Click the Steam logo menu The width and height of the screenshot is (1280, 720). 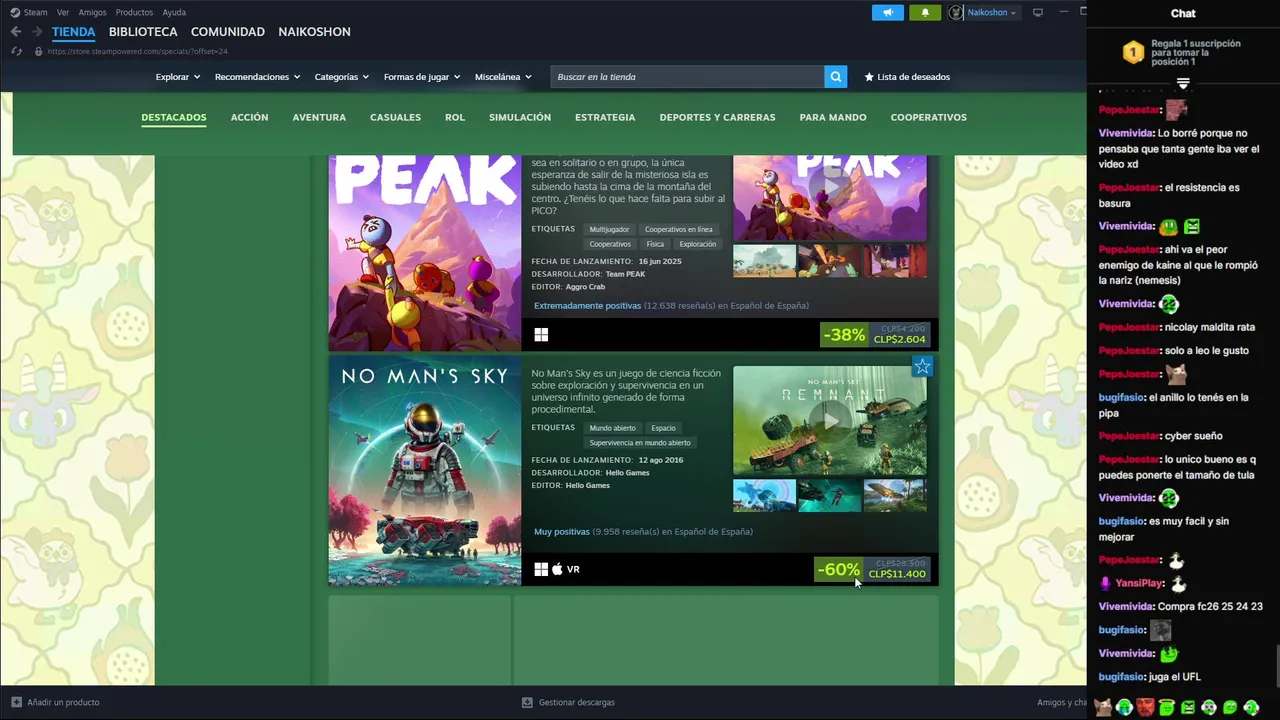(x=29, y=12)
